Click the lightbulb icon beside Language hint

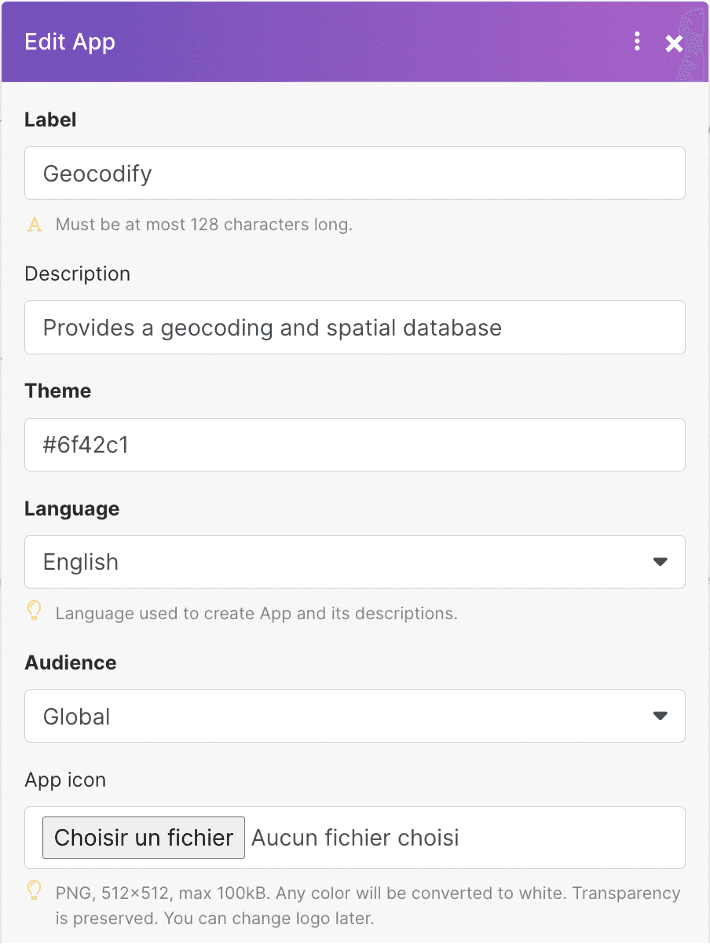click(33, 614)
